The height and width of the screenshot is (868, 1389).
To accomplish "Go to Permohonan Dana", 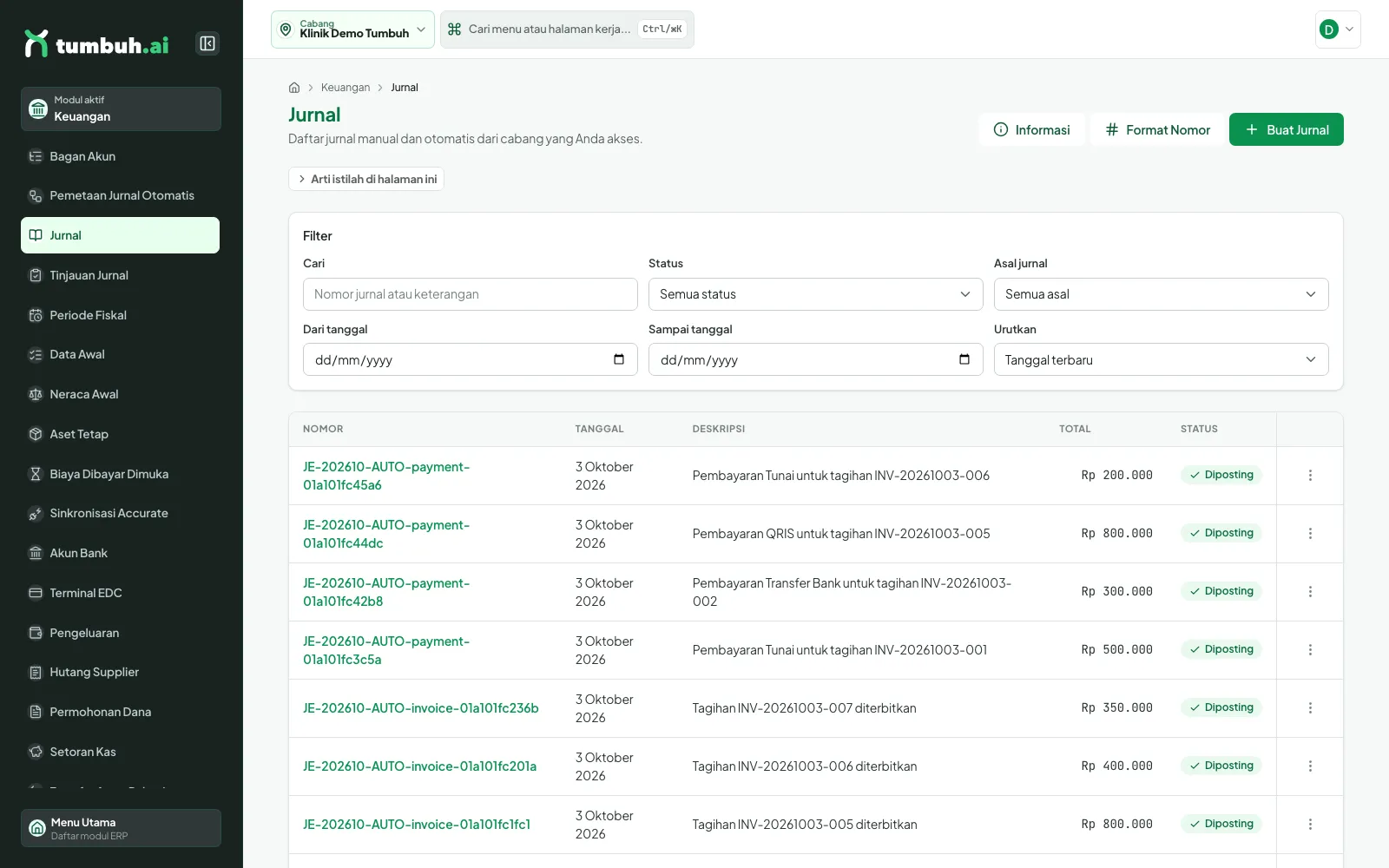I will [120, 712].
